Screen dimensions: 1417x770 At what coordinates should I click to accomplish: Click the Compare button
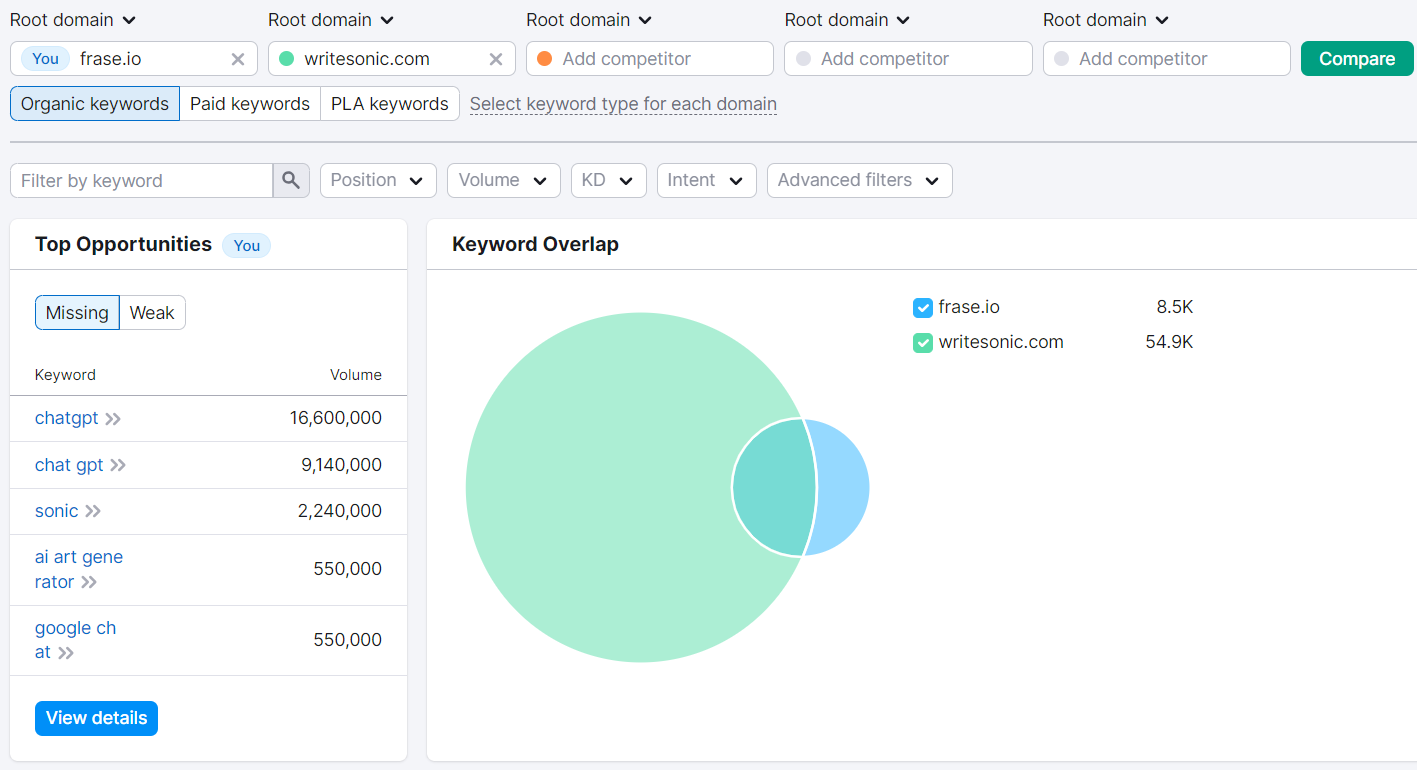(1357, 59)
